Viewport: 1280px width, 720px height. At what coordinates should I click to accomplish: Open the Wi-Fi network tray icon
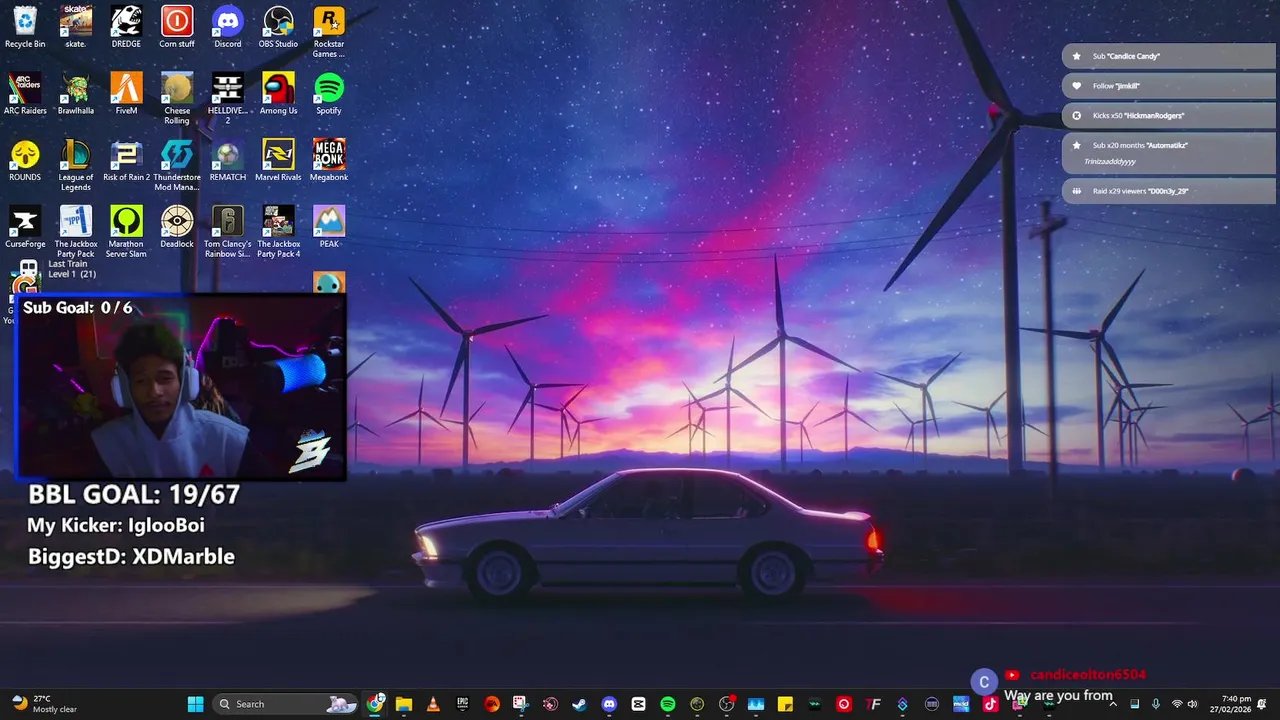coord(1177,704)
